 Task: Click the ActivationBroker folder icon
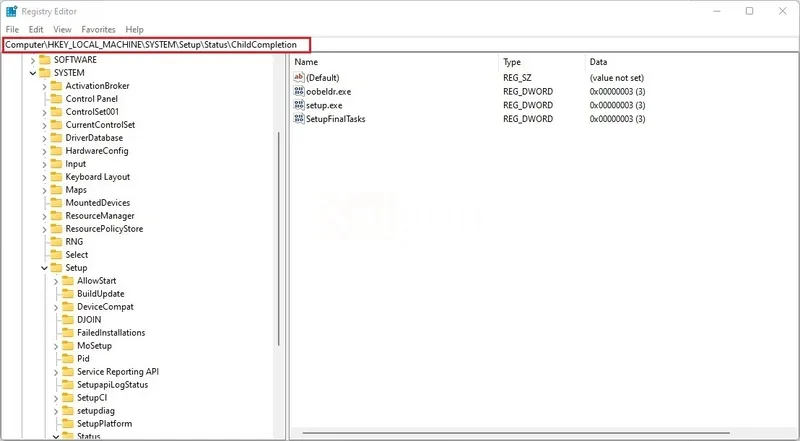coord(56,86)
